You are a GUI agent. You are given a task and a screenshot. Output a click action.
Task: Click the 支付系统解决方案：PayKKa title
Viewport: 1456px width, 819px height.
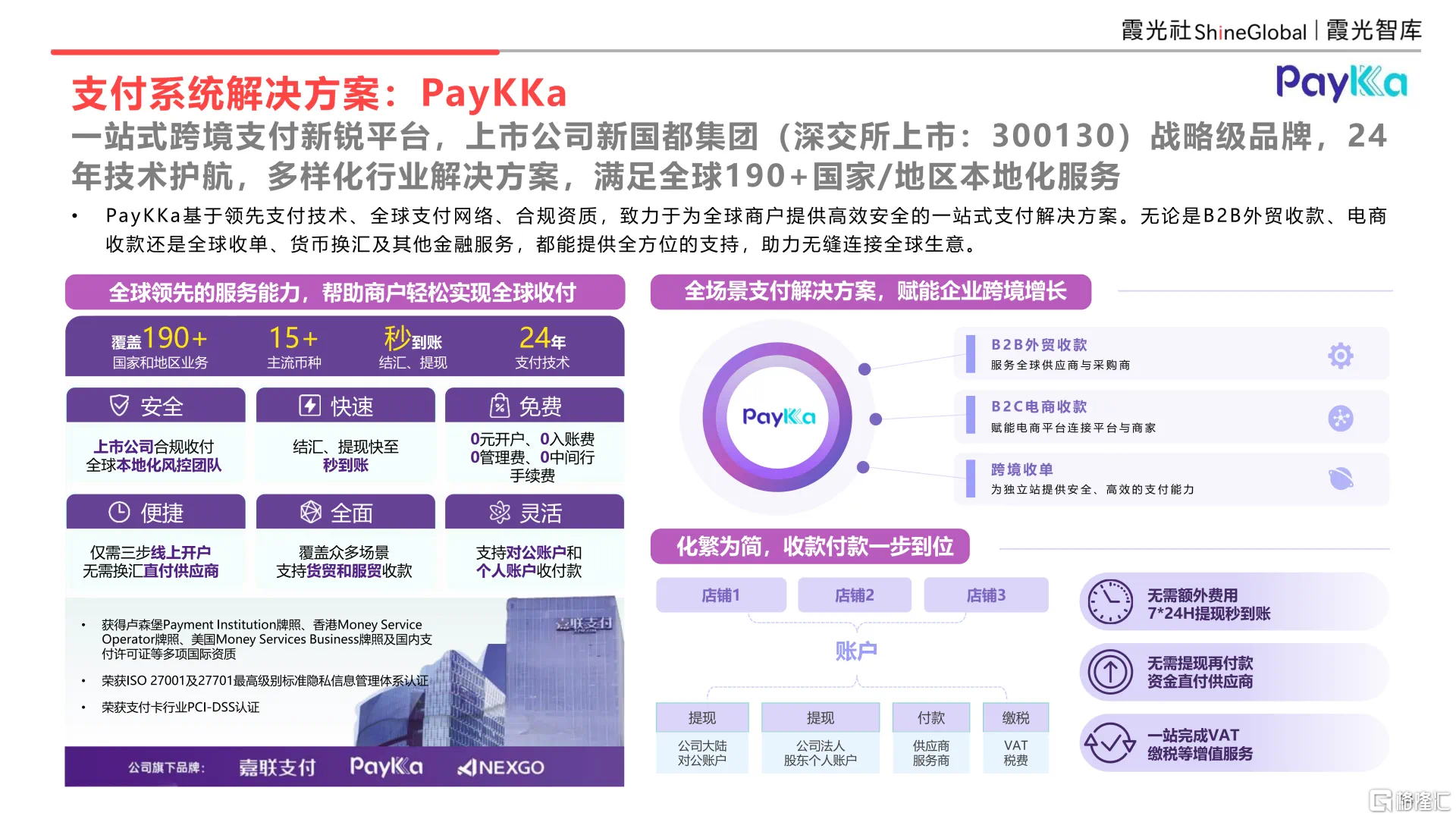pyautogui.click(x=319, y=93)
